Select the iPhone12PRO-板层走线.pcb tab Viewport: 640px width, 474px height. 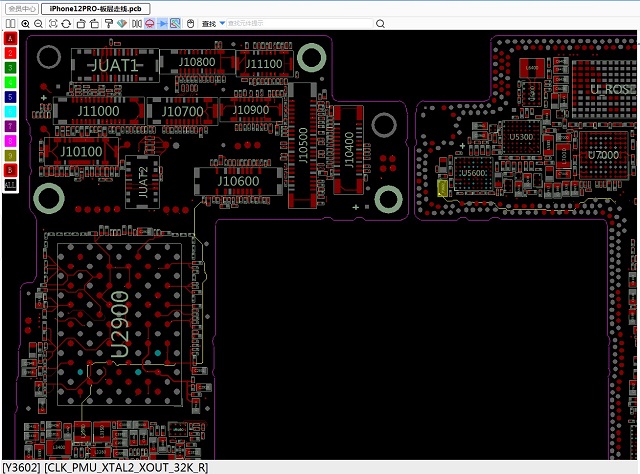(x=95, y=8)
